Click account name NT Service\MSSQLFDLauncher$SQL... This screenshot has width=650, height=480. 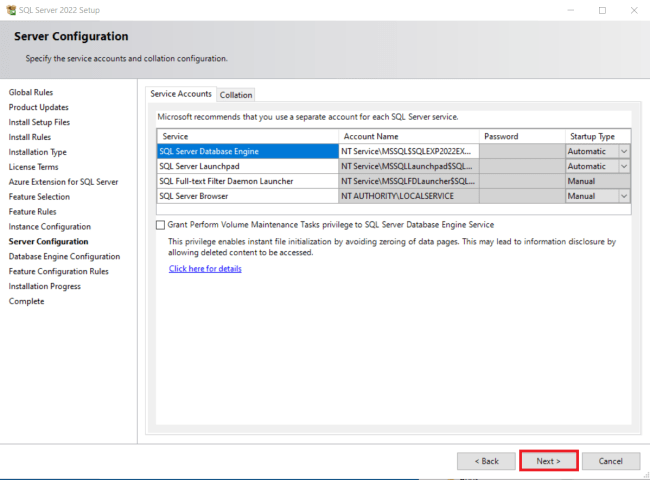point(409,181)
